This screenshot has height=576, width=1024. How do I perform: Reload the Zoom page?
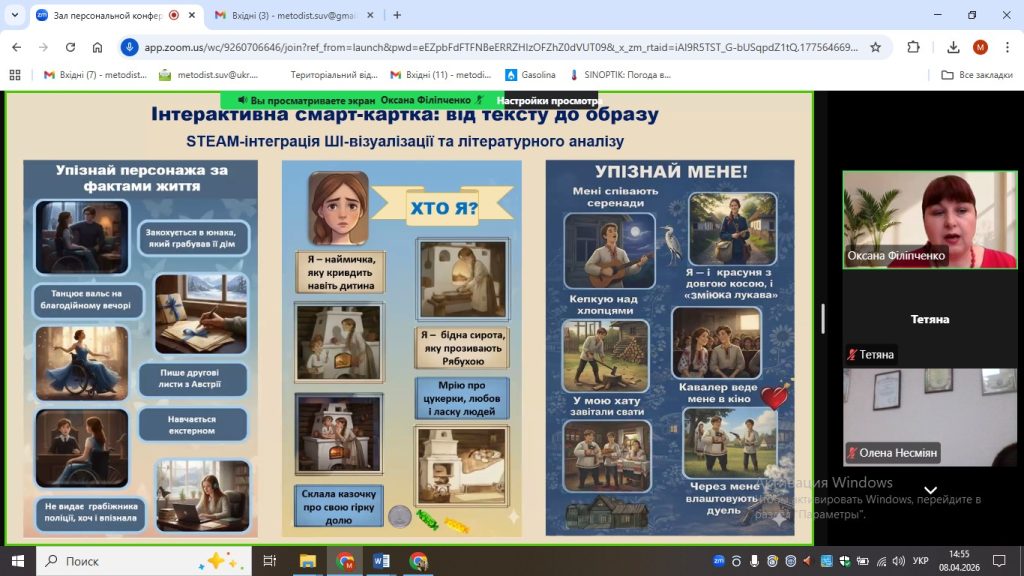coord(70,47)
